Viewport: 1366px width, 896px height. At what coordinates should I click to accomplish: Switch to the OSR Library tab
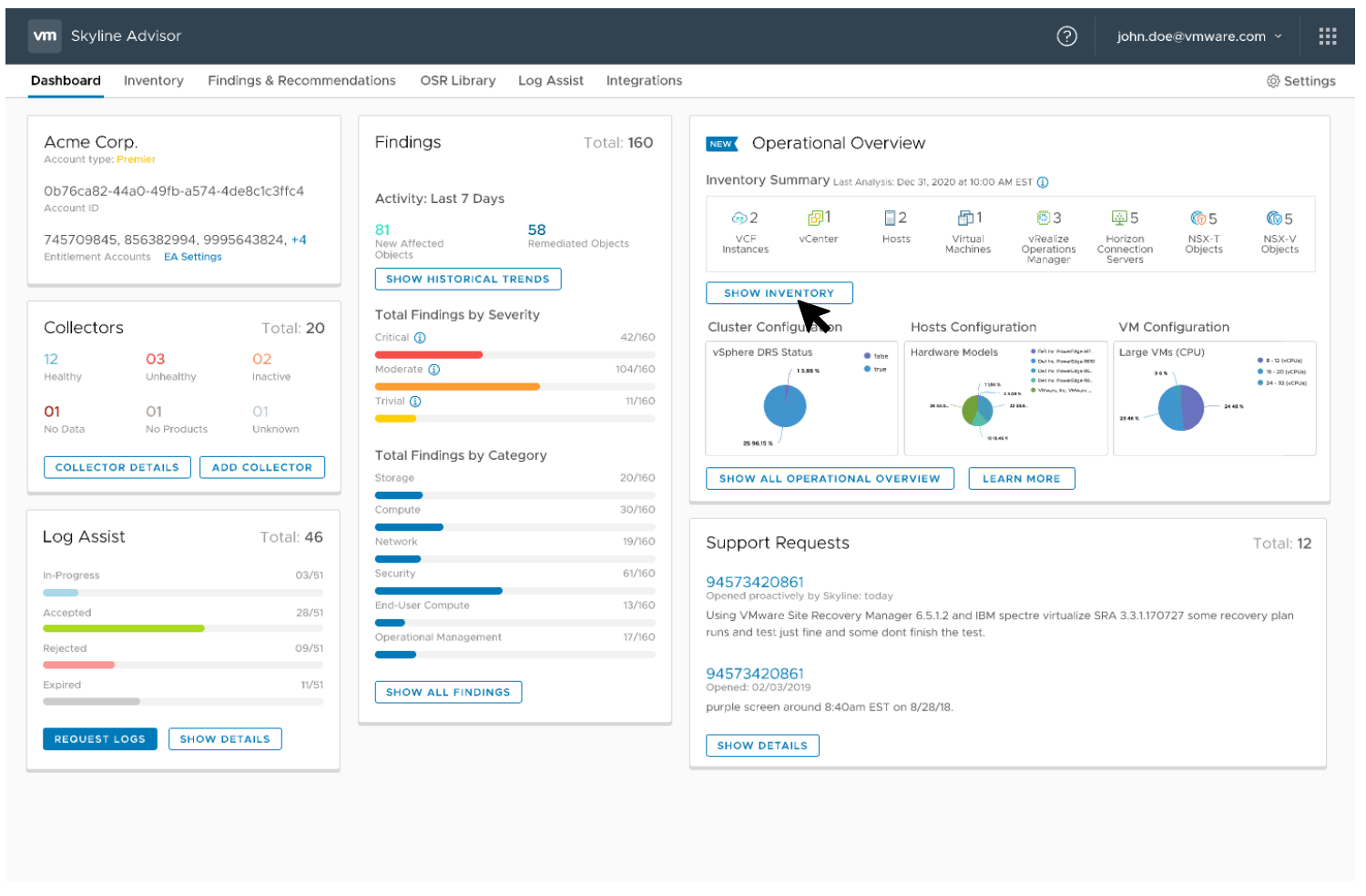[457, 81]
